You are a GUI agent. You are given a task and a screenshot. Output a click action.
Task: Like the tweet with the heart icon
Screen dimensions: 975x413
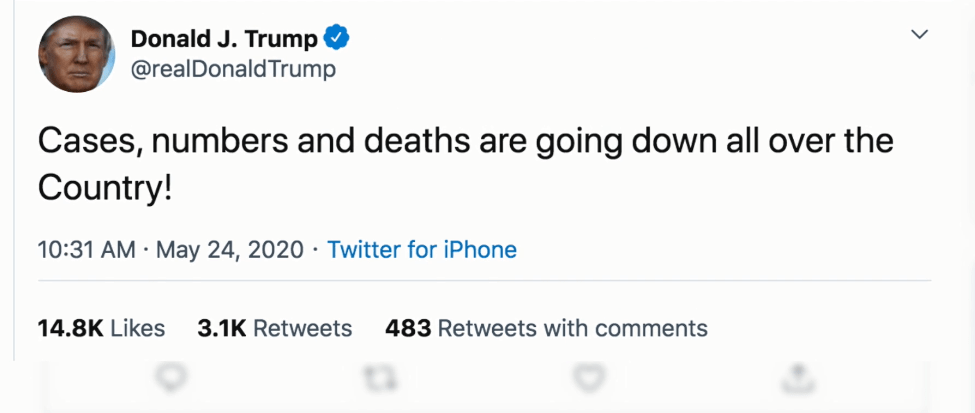[x=587, y=377]
